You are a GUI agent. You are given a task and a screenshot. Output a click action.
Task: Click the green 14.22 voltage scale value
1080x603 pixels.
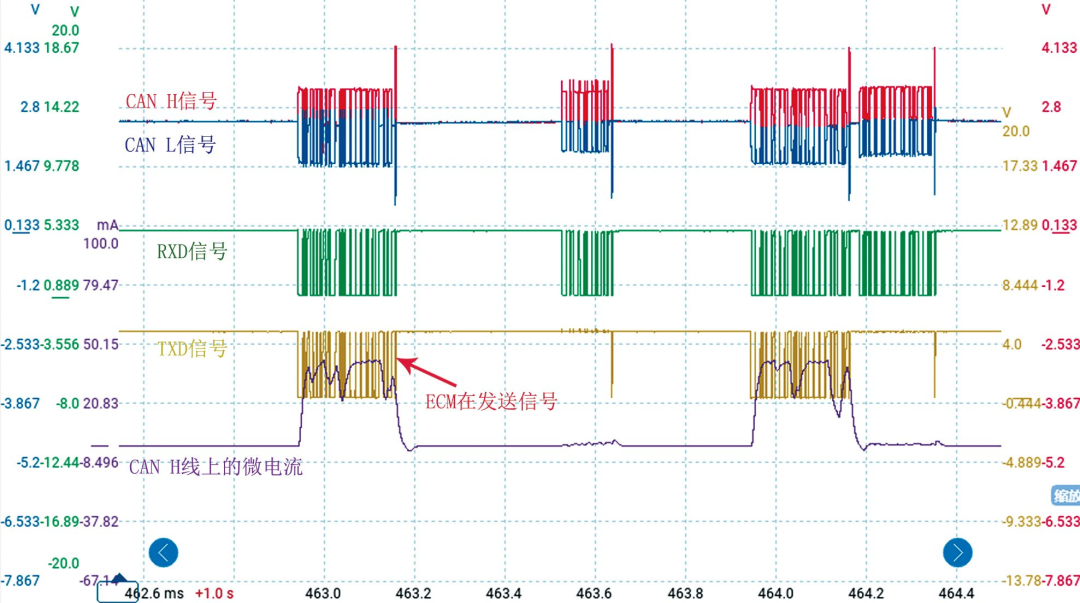[x=62, y=107]
